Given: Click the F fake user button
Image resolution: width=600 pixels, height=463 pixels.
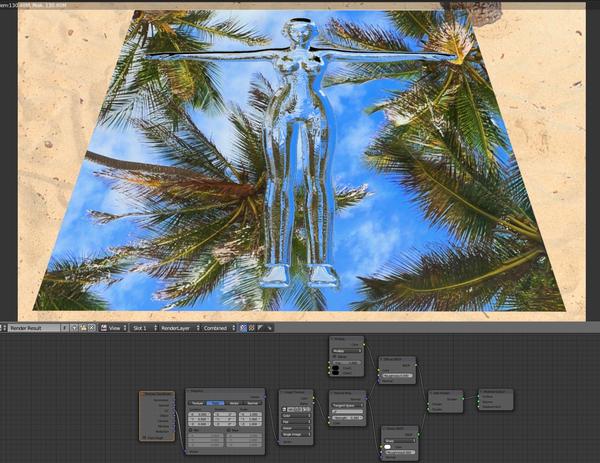Looking at the screenshot, I should [x=65, y=328].
